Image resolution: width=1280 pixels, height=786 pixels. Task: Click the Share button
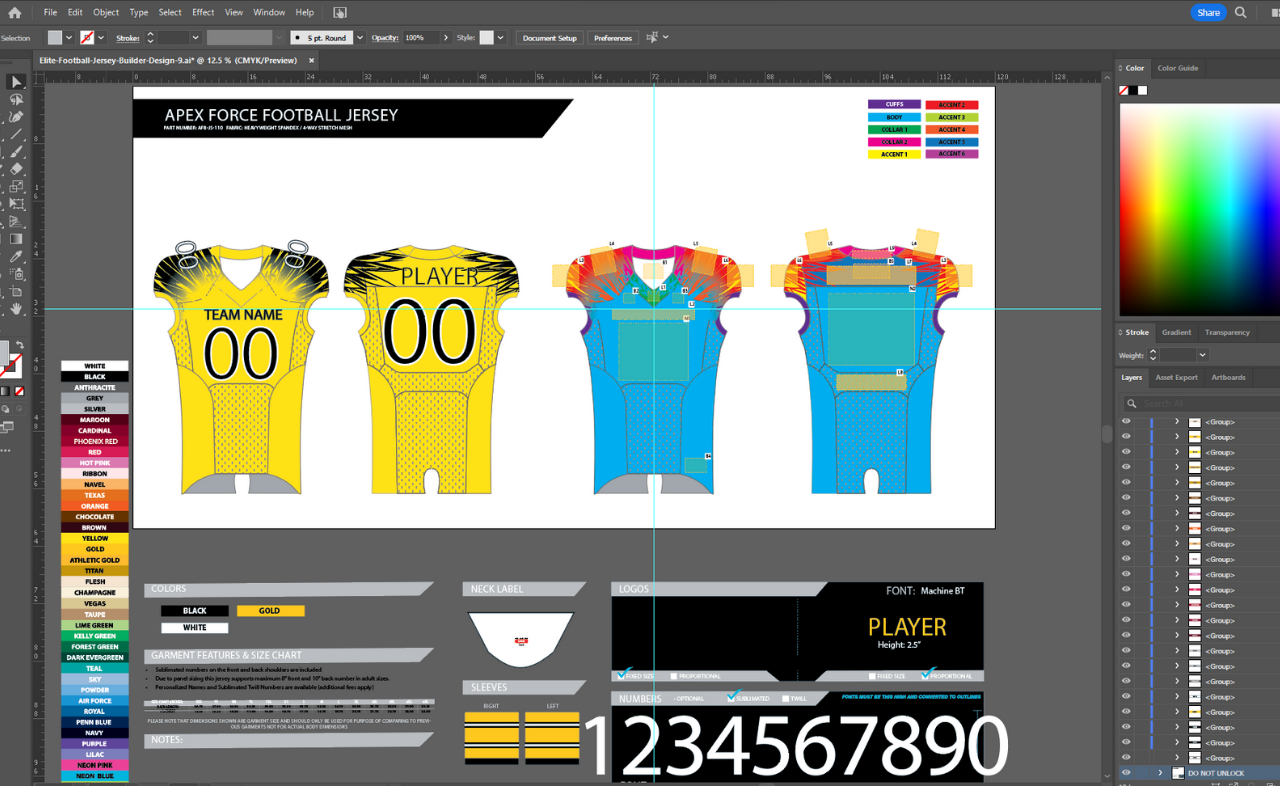[1208, 13]
